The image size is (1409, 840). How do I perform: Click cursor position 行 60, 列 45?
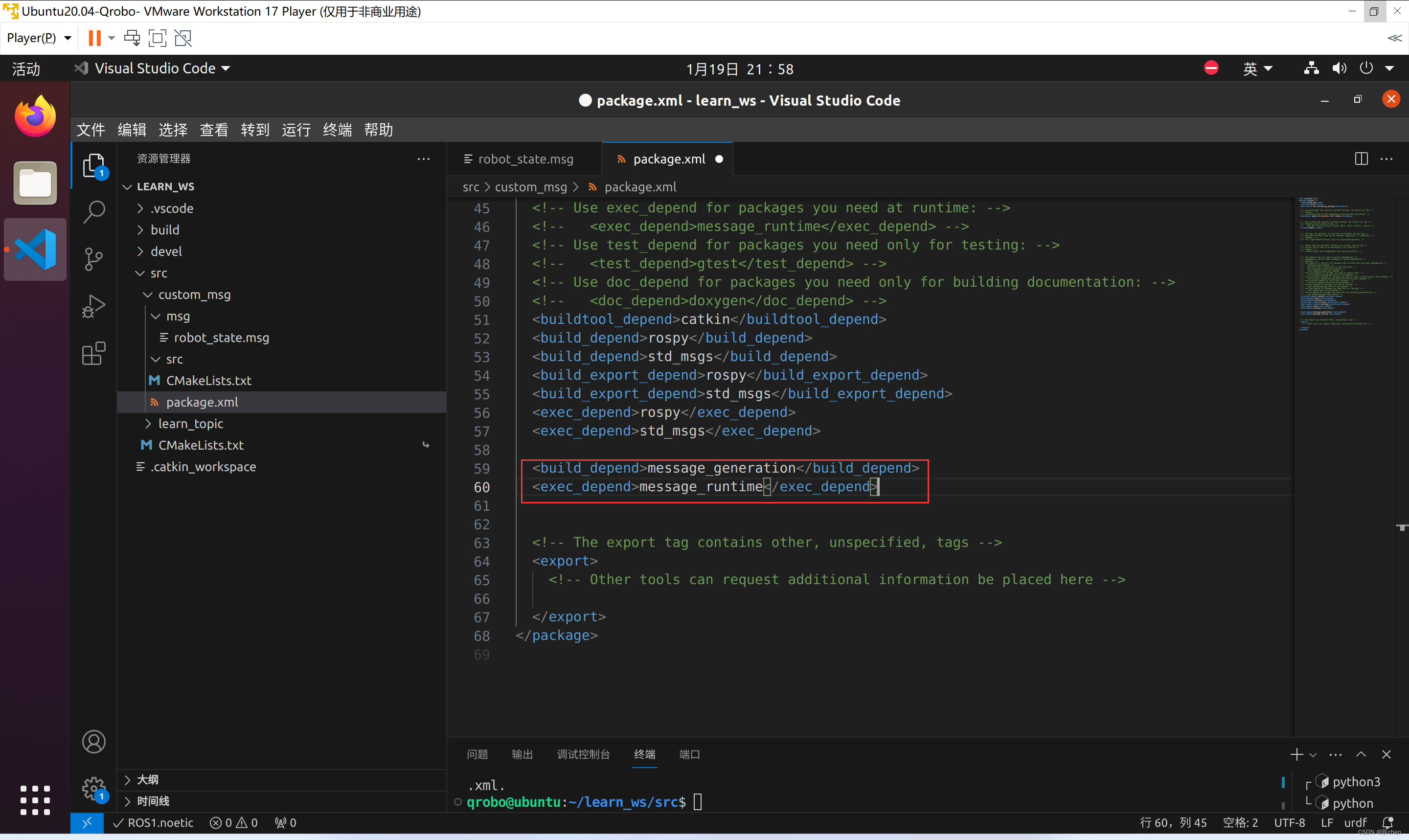(1173, 822)
